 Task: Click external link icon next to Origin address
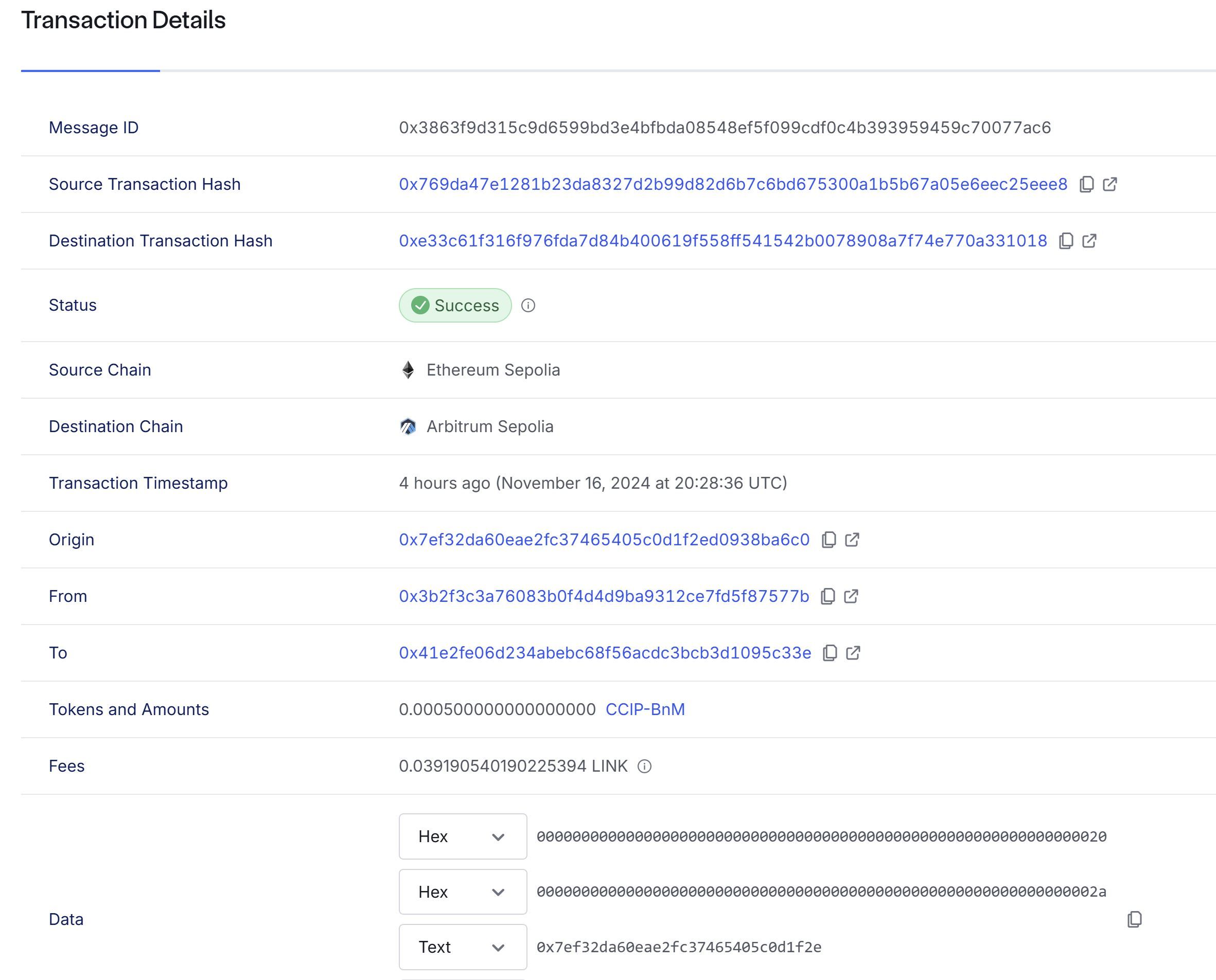tap(854, 539)
